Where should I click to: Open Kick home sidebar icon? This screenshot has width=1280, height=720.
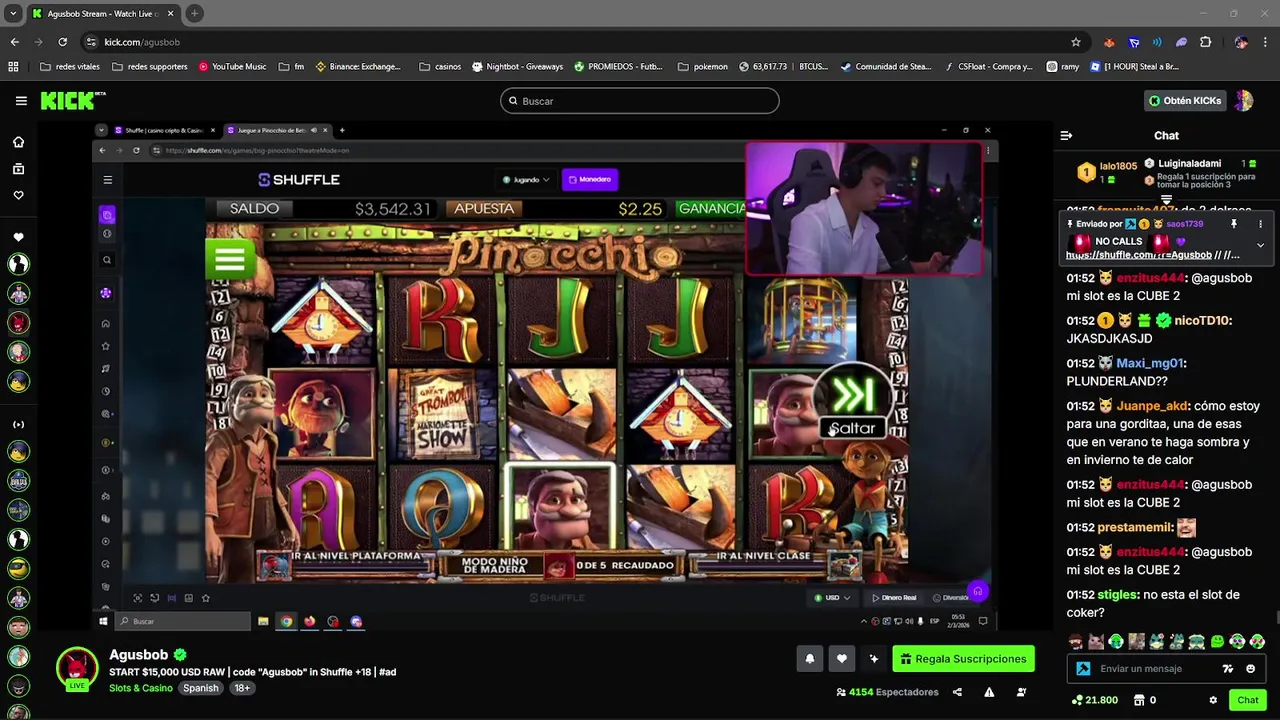click(18, 142)
